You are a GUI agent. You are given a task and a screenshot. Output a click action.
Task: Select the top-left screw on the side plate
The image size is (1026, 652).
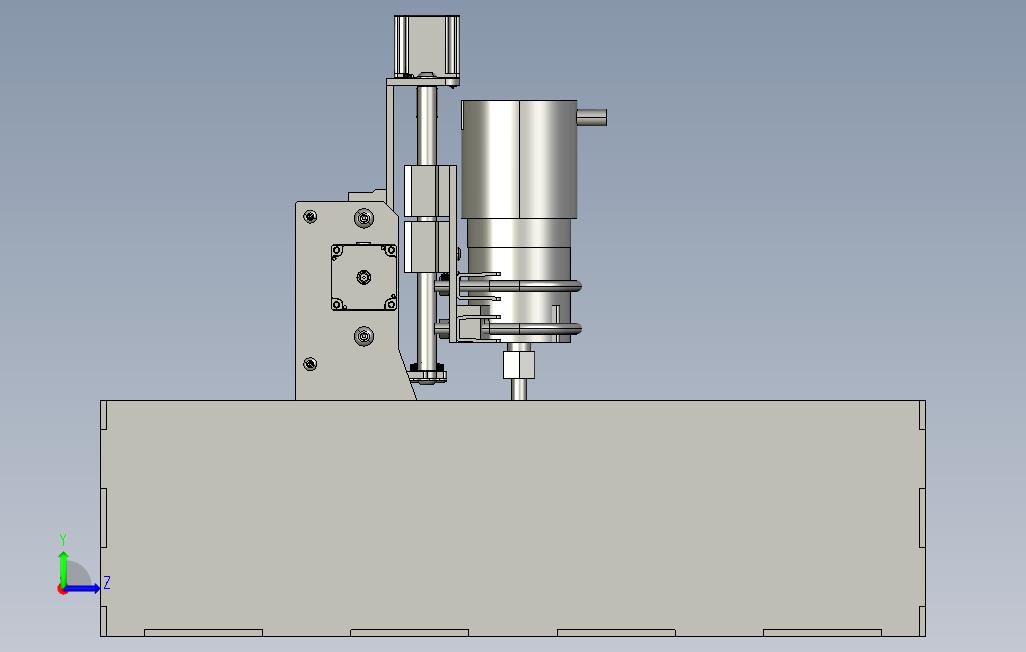pos(310,216)
